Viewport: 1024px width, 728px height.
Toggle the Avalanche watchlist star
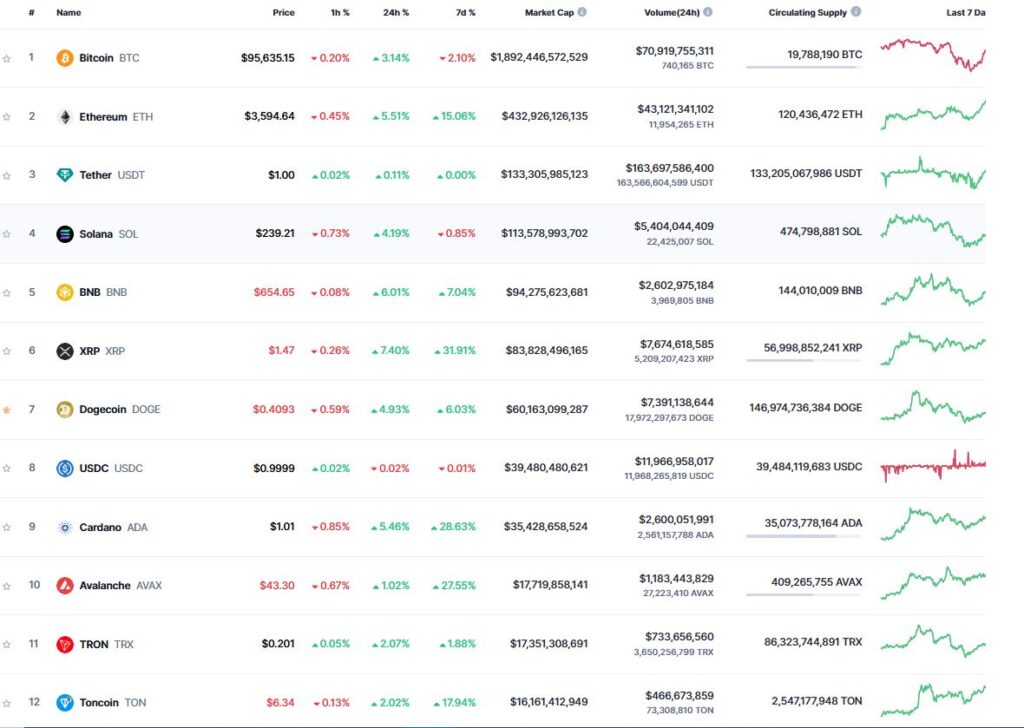point(7,586)
